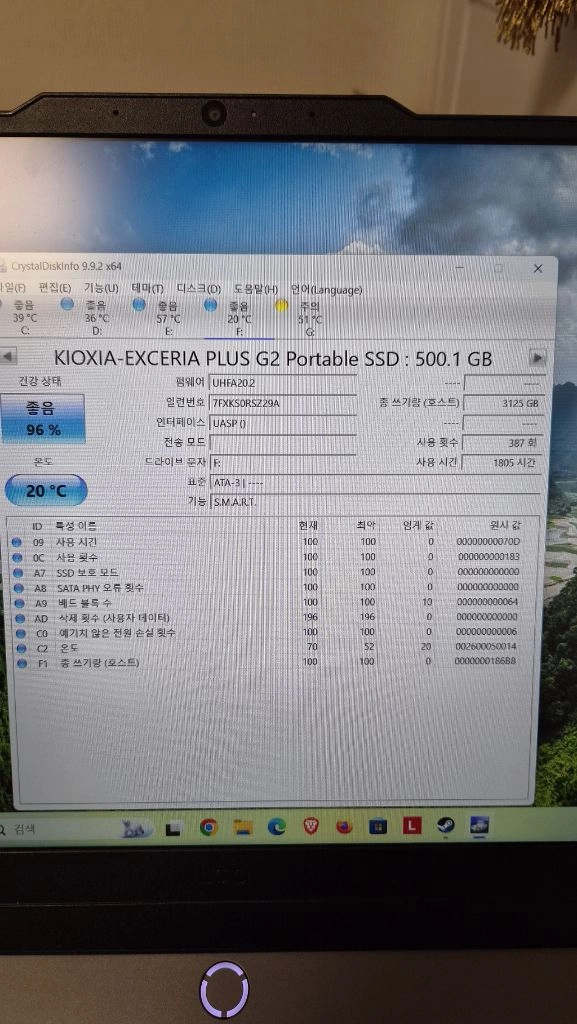Screen dimensions: 577x1024
Task: Show the previous disk with the left arrow
Action: click(x=8, y=357)
